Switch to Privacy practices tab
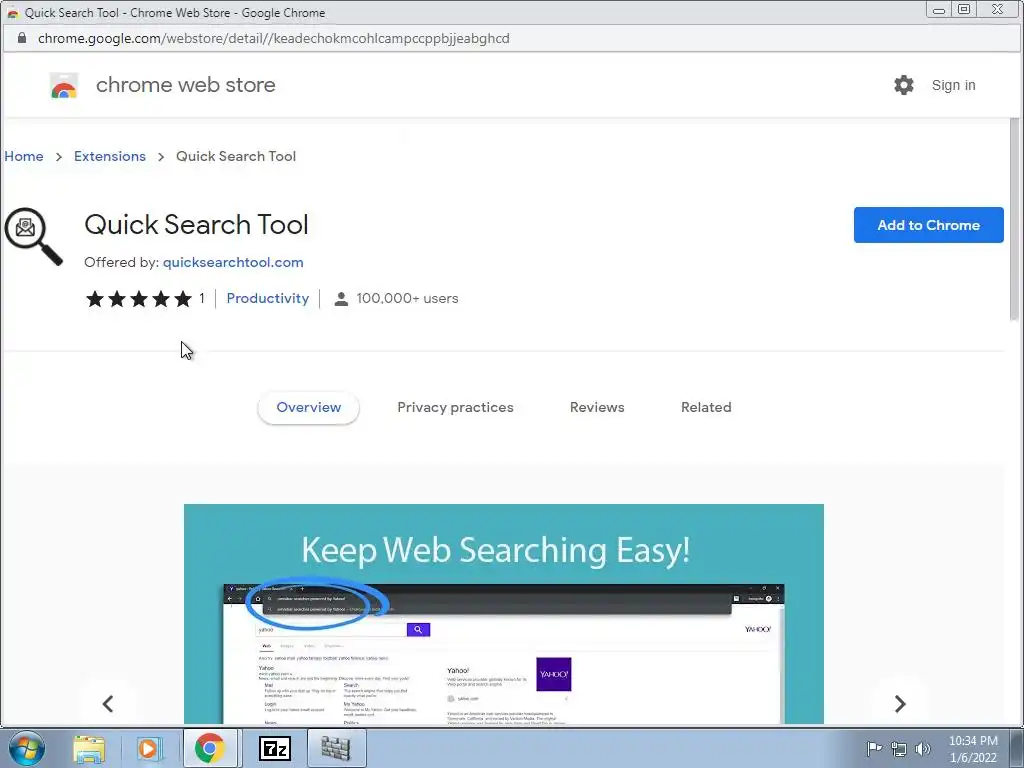This screenshot has height=768, width=1024. [455, 408]
